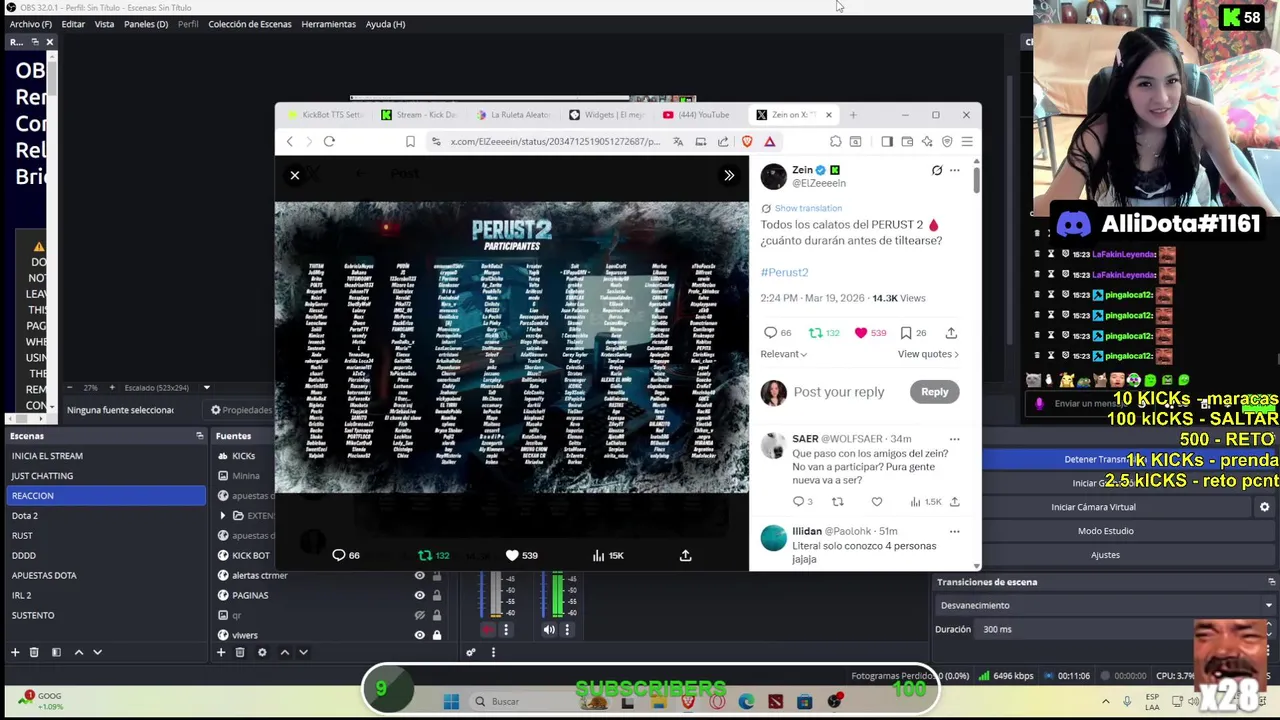This screenshot has width=1280, height=720.
Task: Open Desvanecimiento transition dropdown
Action: [1106, 605]
